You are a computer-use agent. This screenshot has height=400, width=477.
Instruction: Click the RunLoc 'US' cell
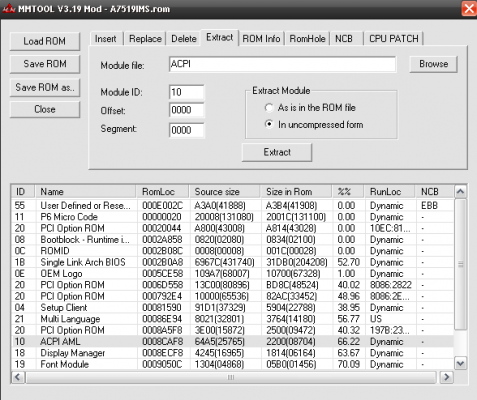coord(376,319)
